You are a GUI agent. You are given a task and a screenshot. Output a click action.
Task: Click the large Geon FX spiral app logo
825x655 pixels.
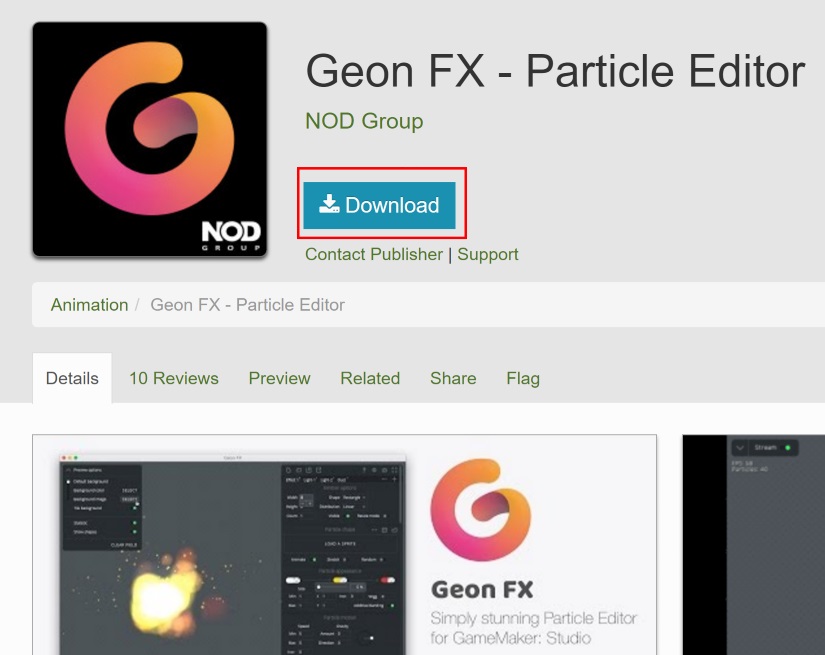(x=149, y=128)
